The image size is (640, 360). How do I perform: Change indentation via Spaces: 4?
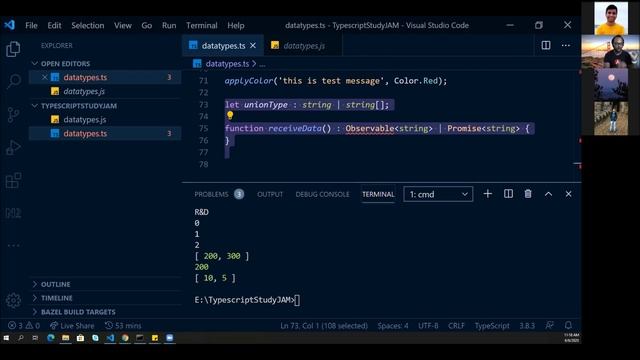[393, 326]
